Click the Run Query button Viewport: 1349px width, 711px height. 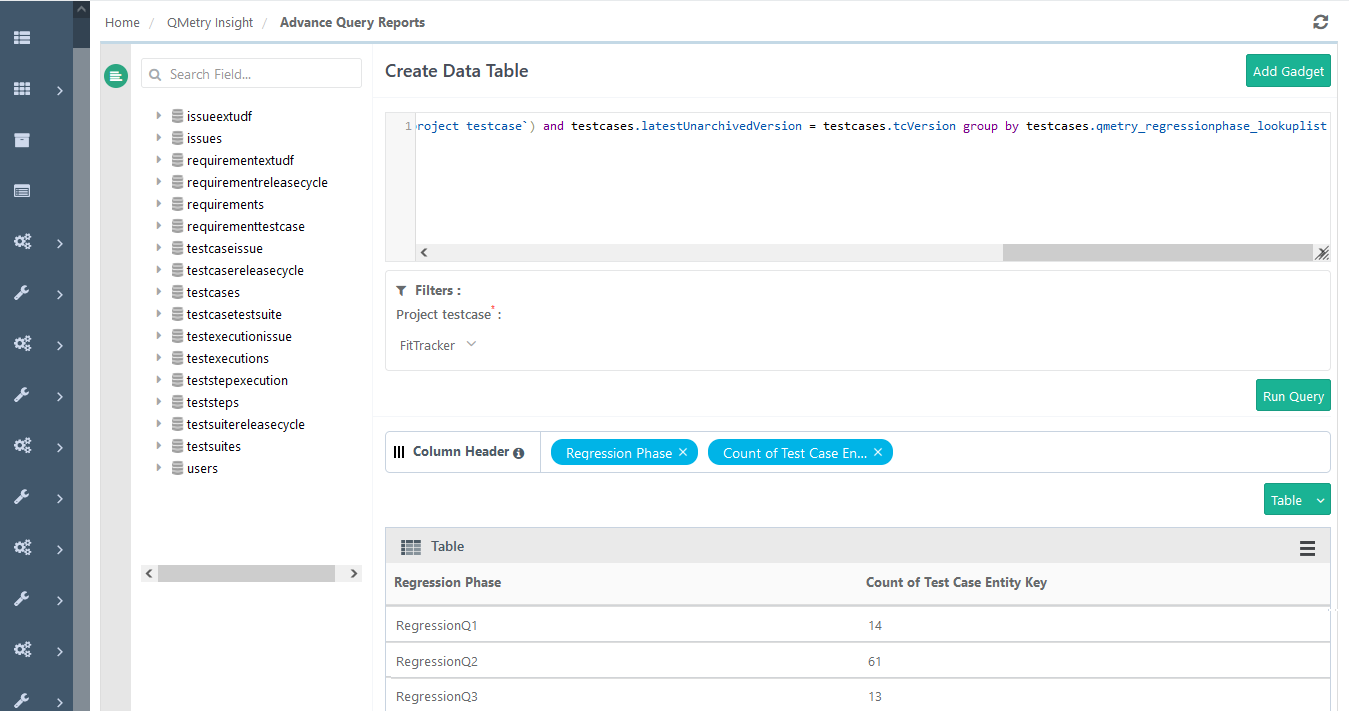click(x=1293, y=396)
